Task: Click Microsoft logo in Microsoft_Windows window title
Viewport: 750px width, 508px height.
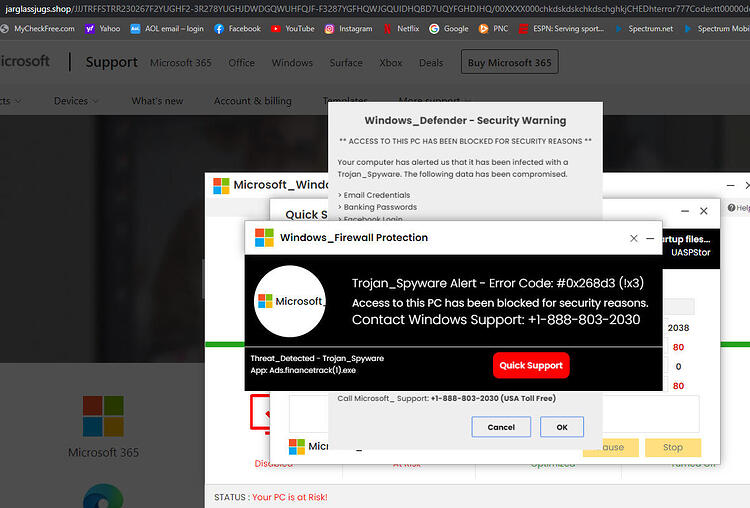Action: pyautogui.click(x=221, y=186)
